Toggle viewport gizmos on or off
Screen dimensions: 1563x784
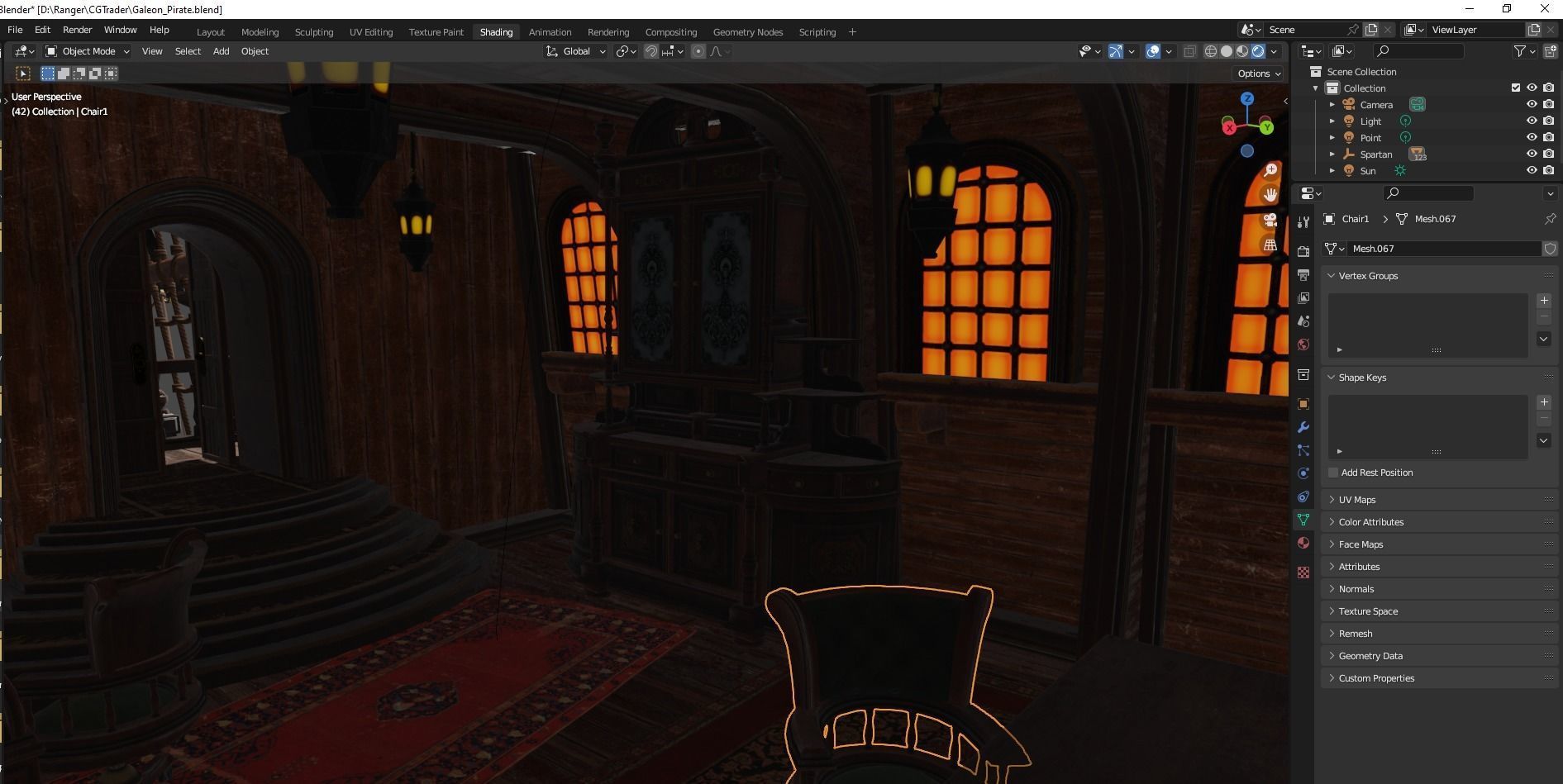coord(1116,51)
